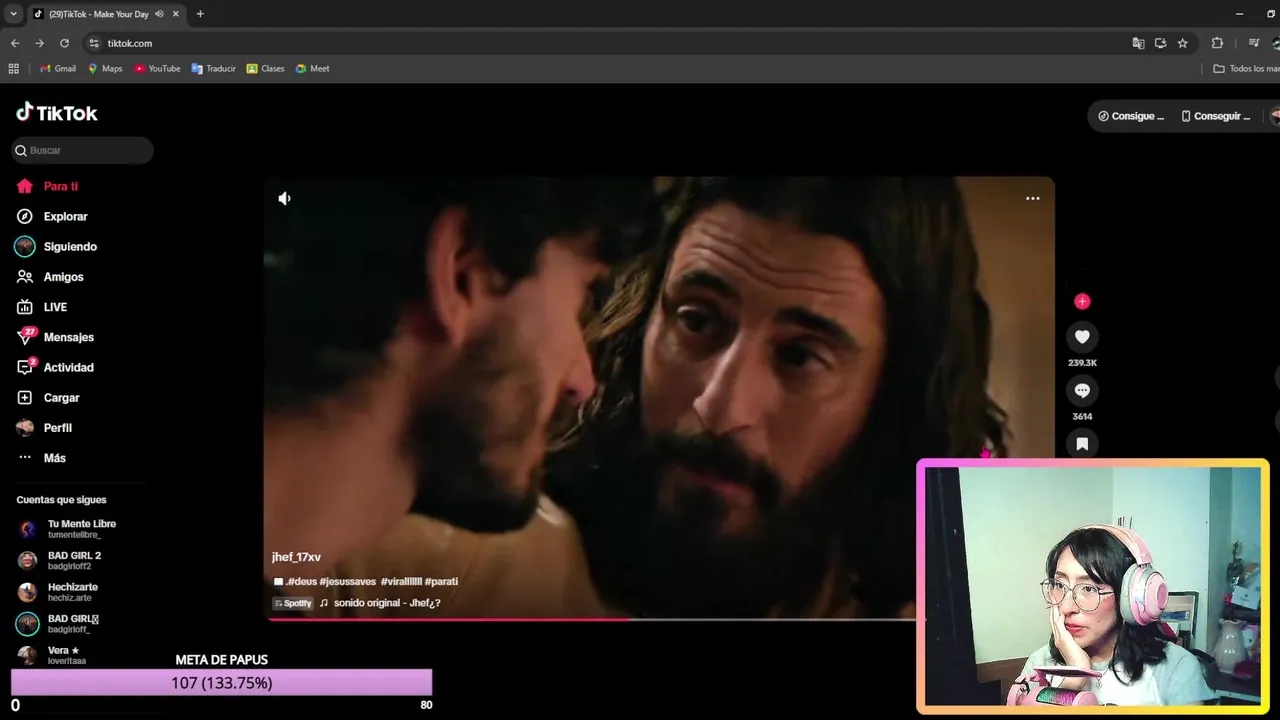Image resolution: width=1280 pixels, height=720 pixels.
Task: Open the Gmail bookmark
Action: (x=58, y=69)
